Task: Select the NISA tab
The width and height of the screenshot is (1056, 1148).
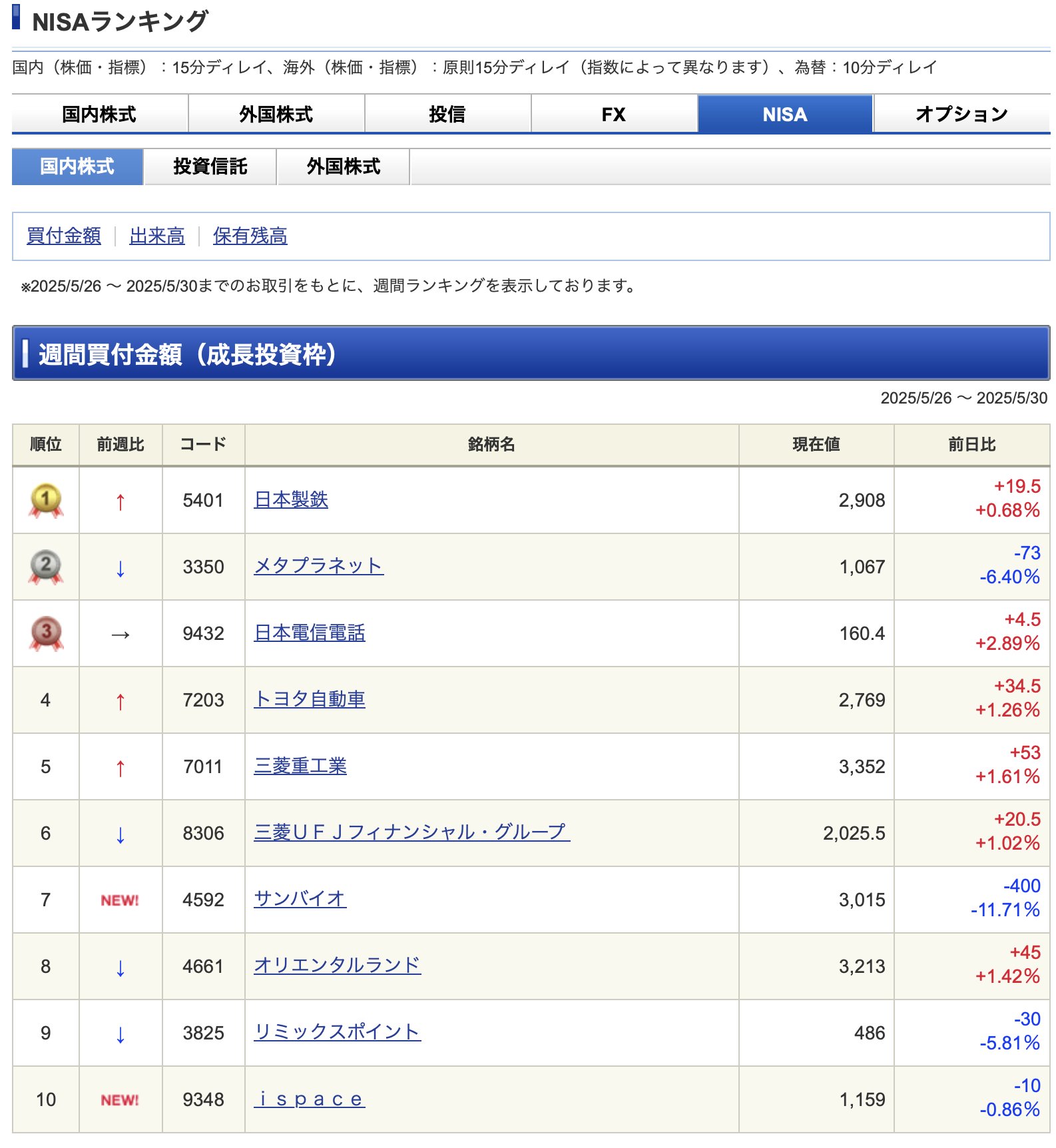Action: click(785, 114)
